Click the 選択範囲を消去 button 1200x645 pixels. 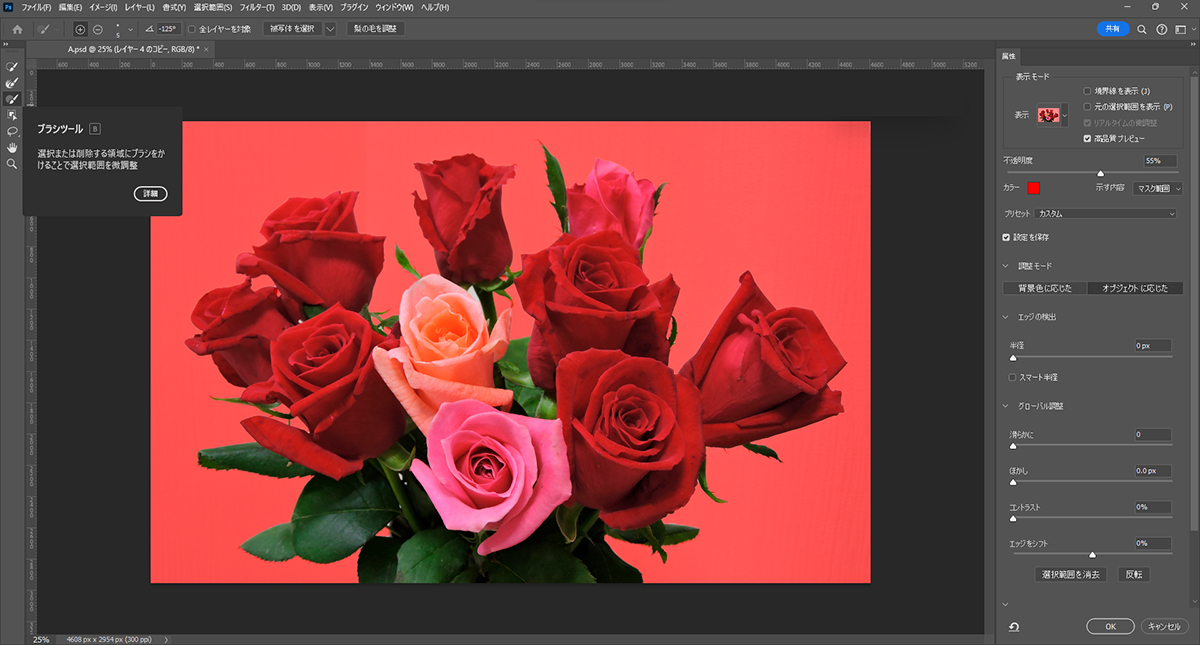click(1071, 575)
